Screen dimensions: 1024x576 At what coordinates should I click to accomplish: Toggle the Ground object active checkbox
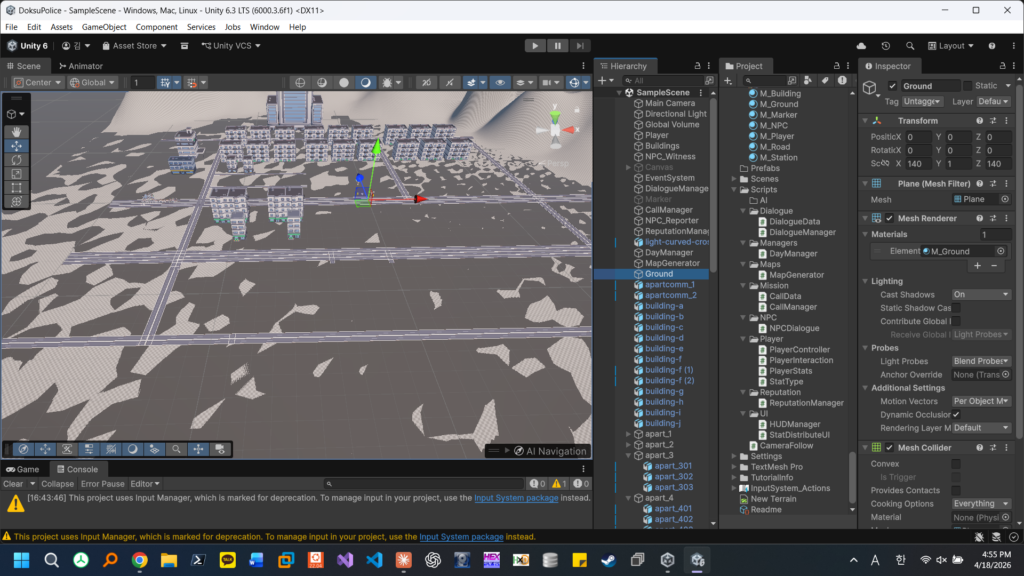point(892,86)
